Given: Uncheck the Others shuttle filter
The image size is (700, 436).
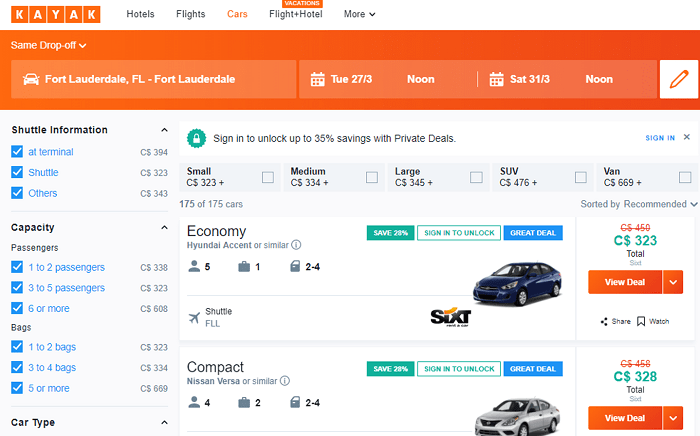Looking at the screenshot, I should 17,193.
